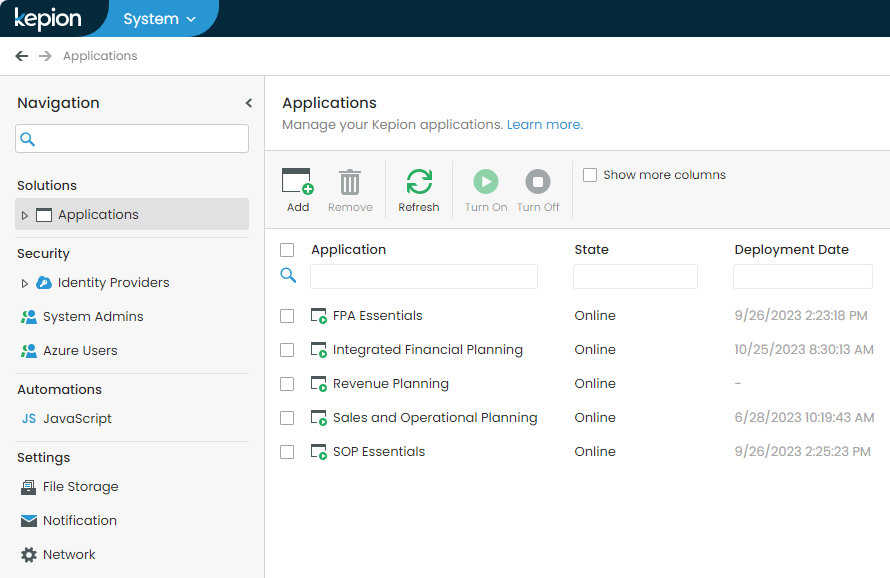Viewport: 890px width, 578px height.
Task: Open Azure Users
Action: [x=80, y=350]
